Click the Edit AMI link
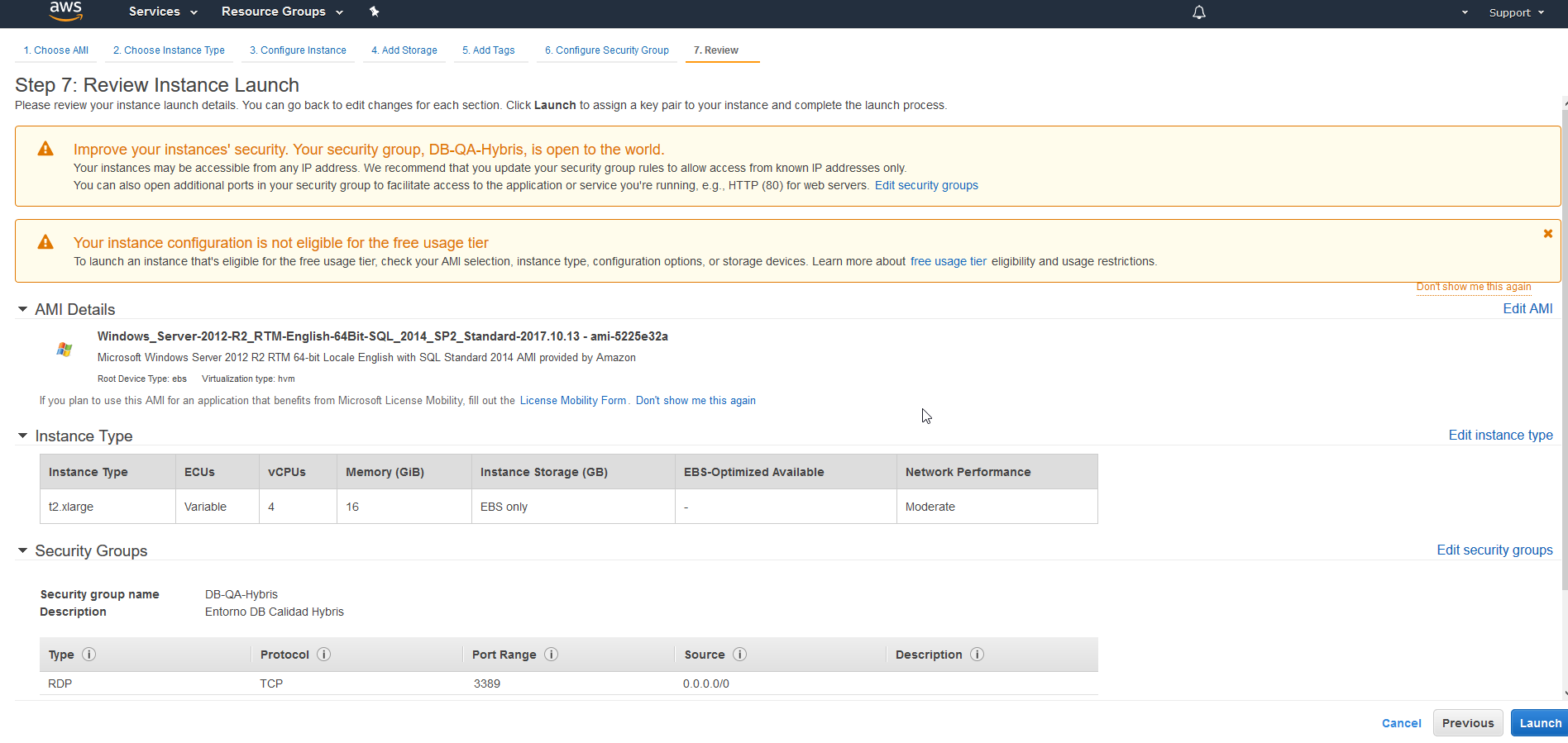 coord(1527,308)
